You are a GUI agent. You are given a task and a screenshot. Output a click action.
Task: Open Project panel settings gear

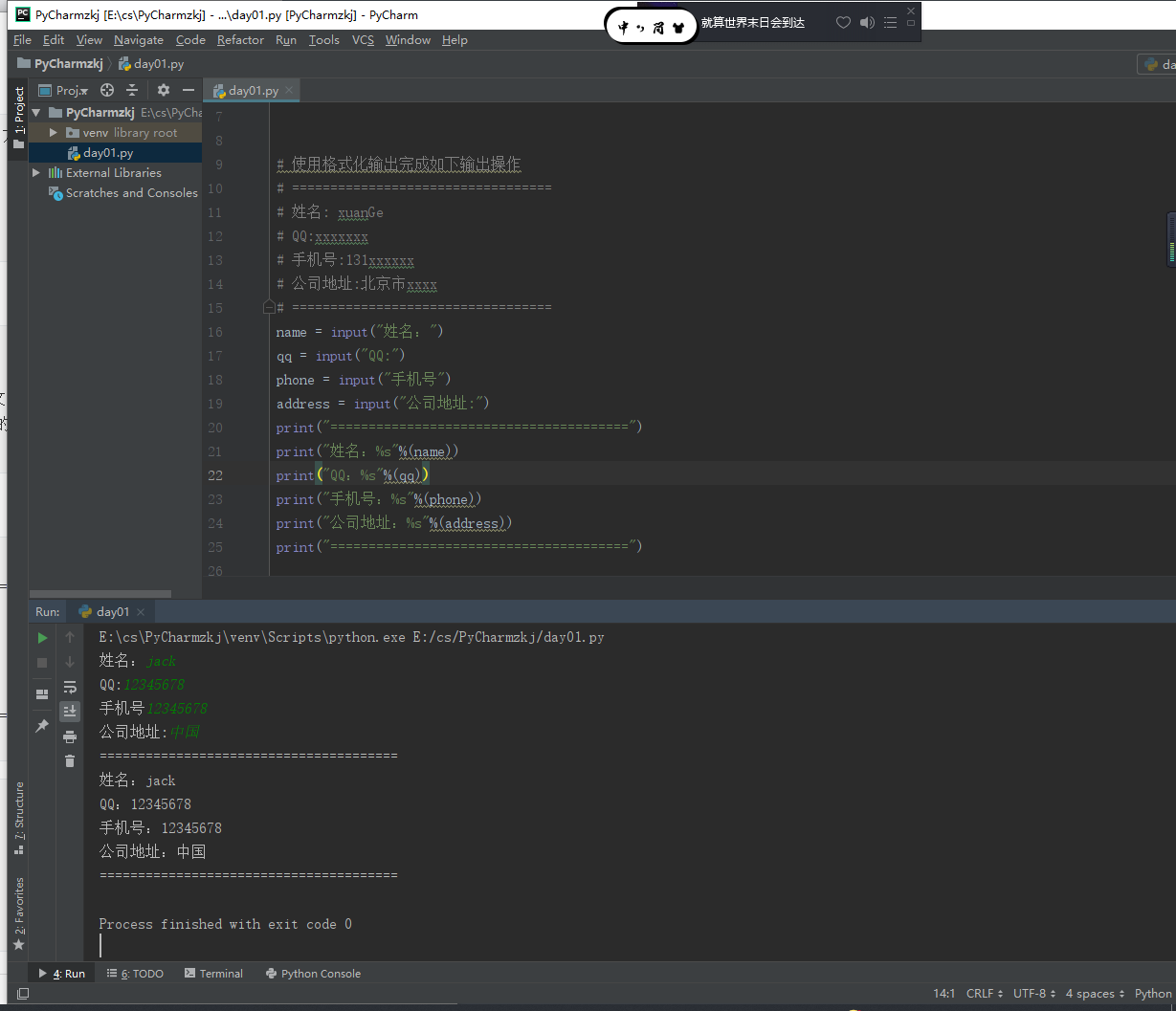[x=164, y=90]
